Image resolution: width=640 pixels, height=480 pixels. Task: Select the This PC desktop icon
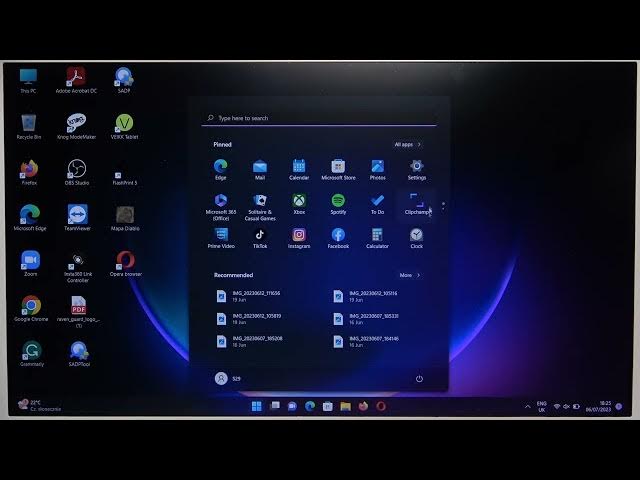(x=28, y=80)
